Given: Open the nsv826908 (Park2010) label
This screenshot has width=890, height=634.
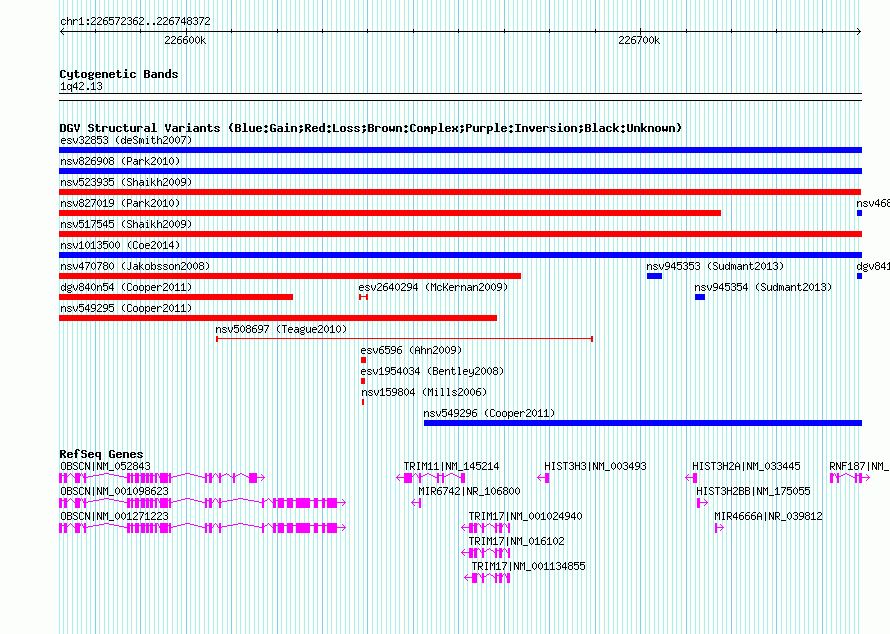Looking at the screenshot, I should [x=120, y=161].
